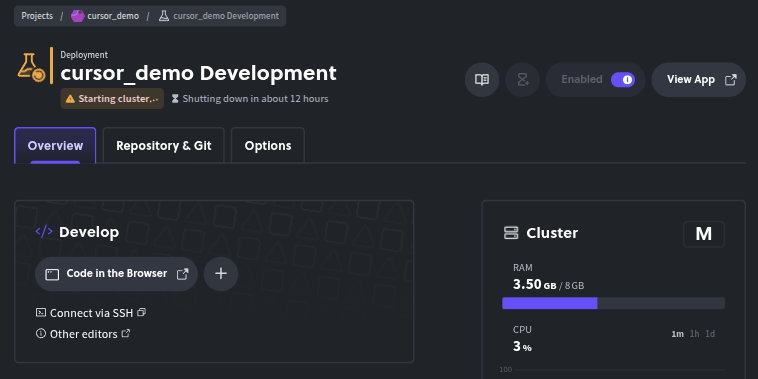Click the 3.50 GB RAM value
The image size is (758, 379).
pyautogui.click(x=535, y=285)
